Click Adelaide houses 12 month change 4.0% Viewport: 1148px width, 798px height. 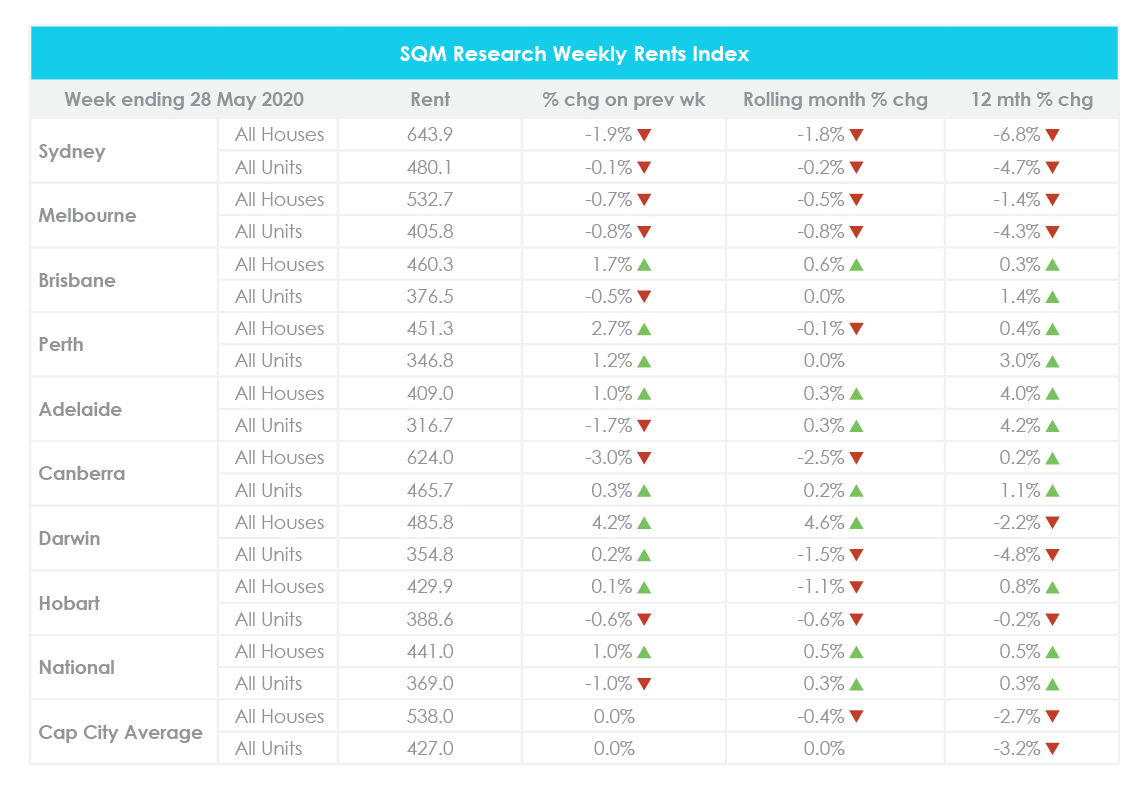point(1020,393)
